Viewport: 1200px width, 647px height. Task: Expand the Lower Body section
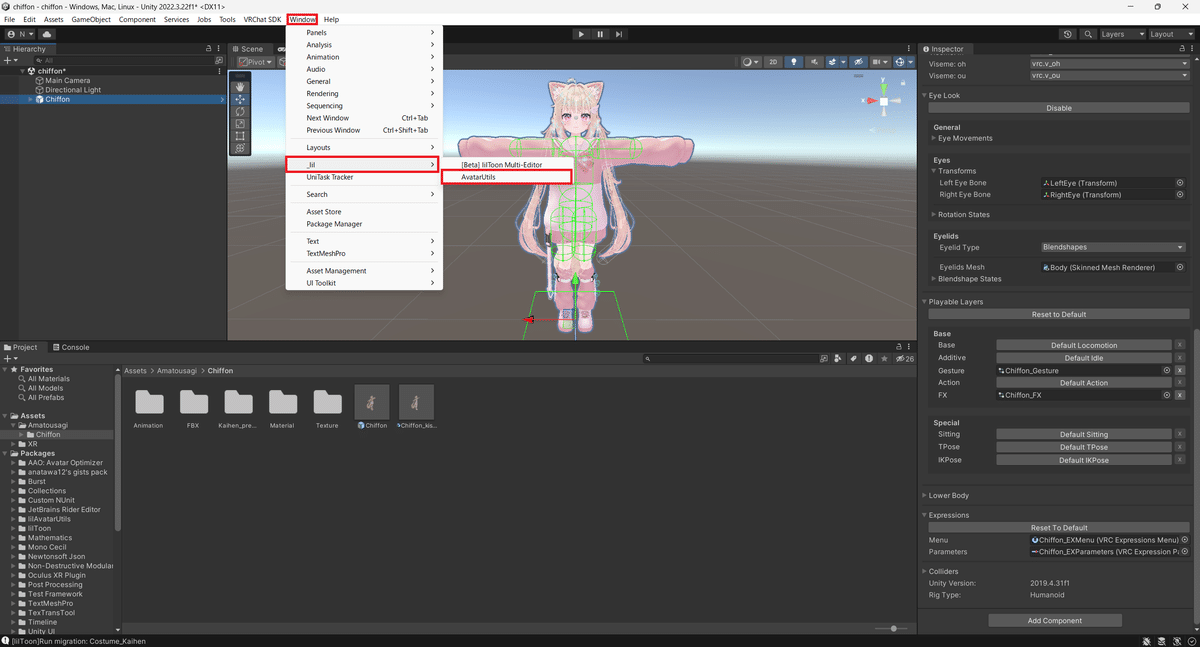[925, 495]
